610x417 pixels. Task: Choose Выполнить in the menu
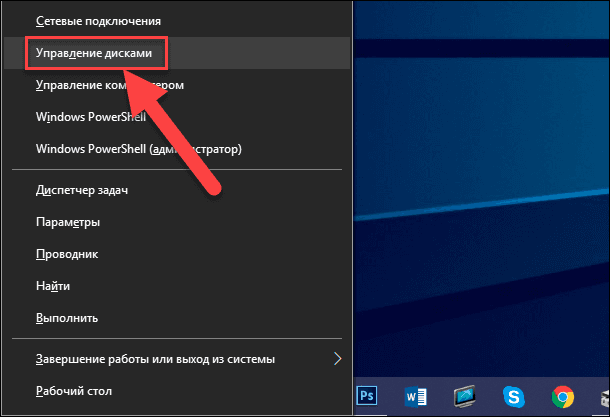tap(177, 318)
